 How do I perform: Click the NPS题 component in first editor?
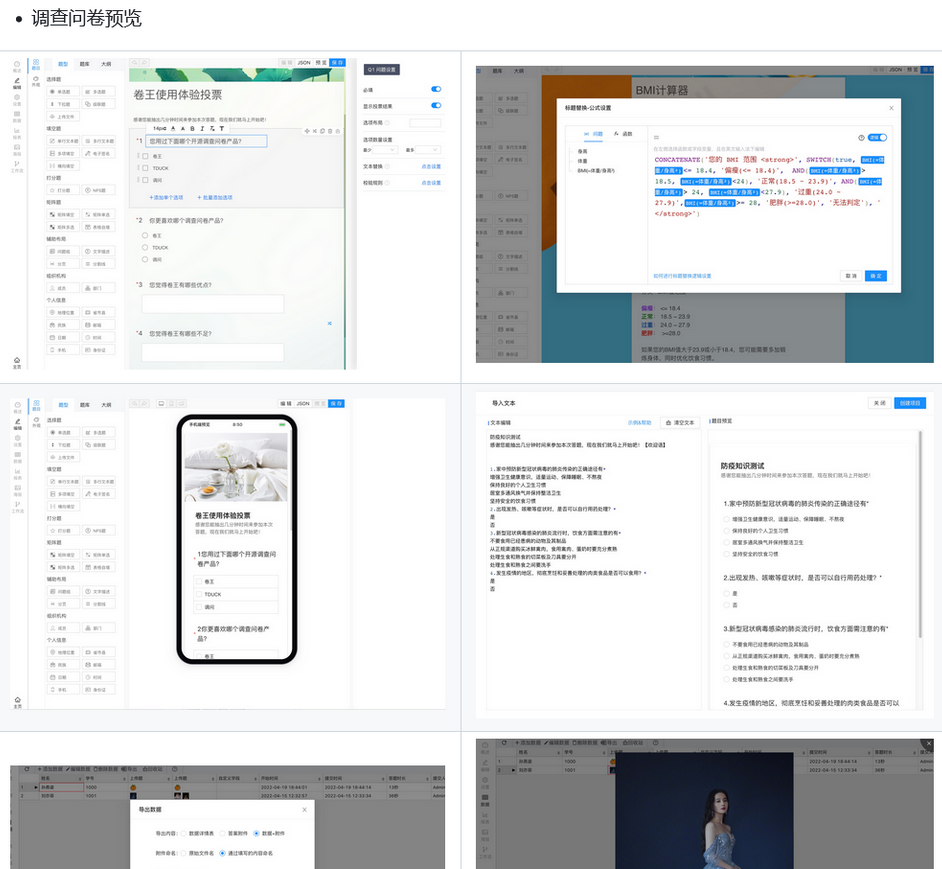click(x=99, y=190)
